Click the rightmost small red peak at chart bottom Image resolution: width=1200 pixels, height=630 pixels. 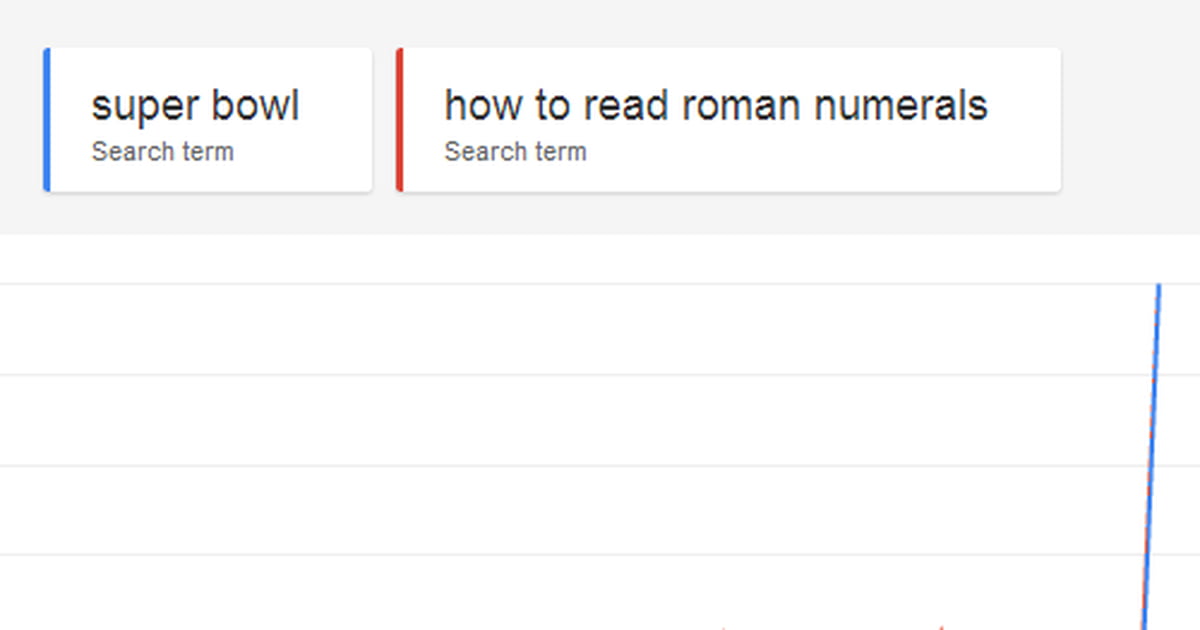[x=941, y=627]
